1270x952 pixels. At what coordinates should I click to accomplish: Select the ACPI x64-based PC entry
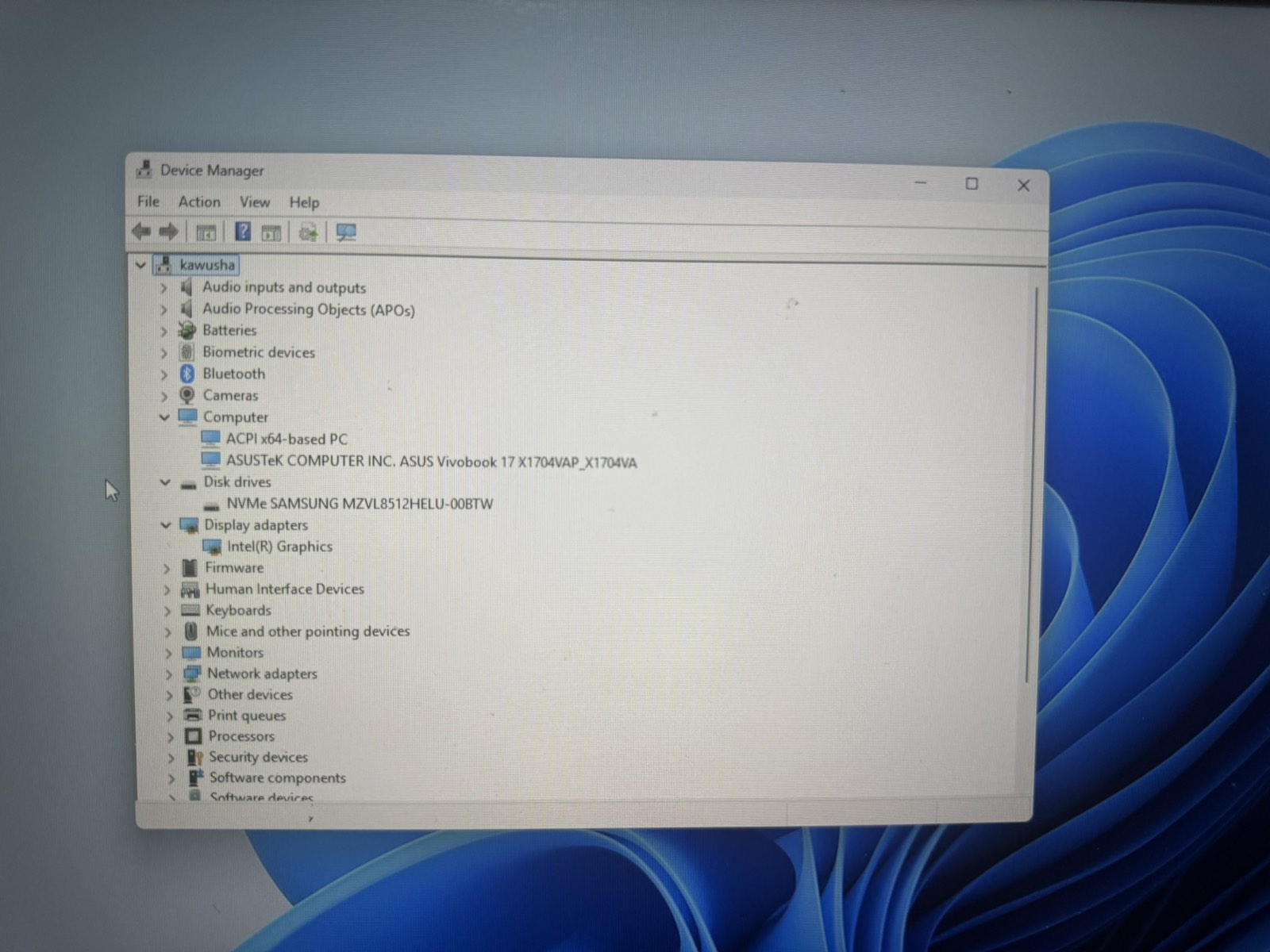click(x=287, y=439)
